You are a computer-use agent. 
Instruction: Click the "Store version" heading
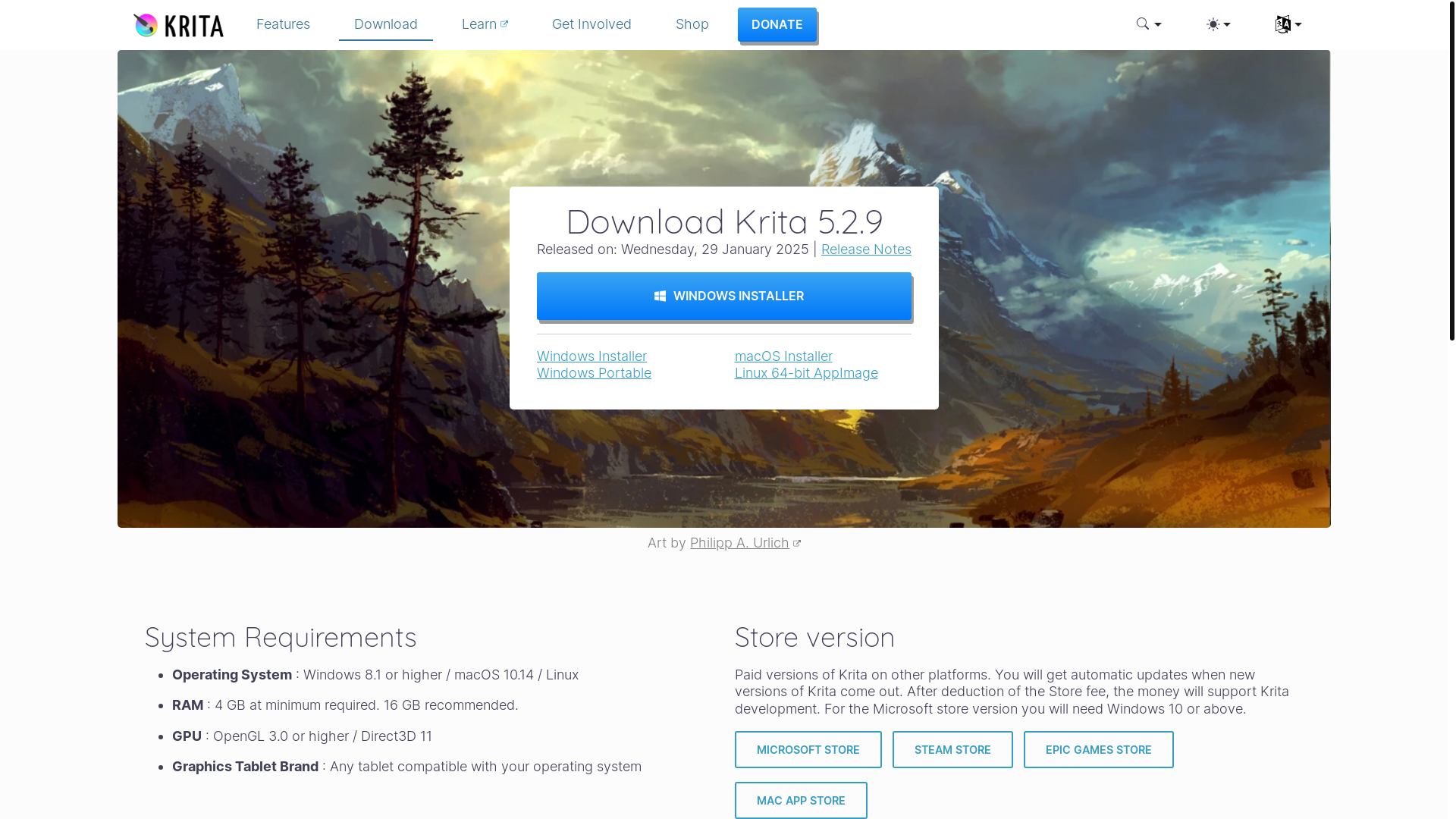[x=814, y=638]
